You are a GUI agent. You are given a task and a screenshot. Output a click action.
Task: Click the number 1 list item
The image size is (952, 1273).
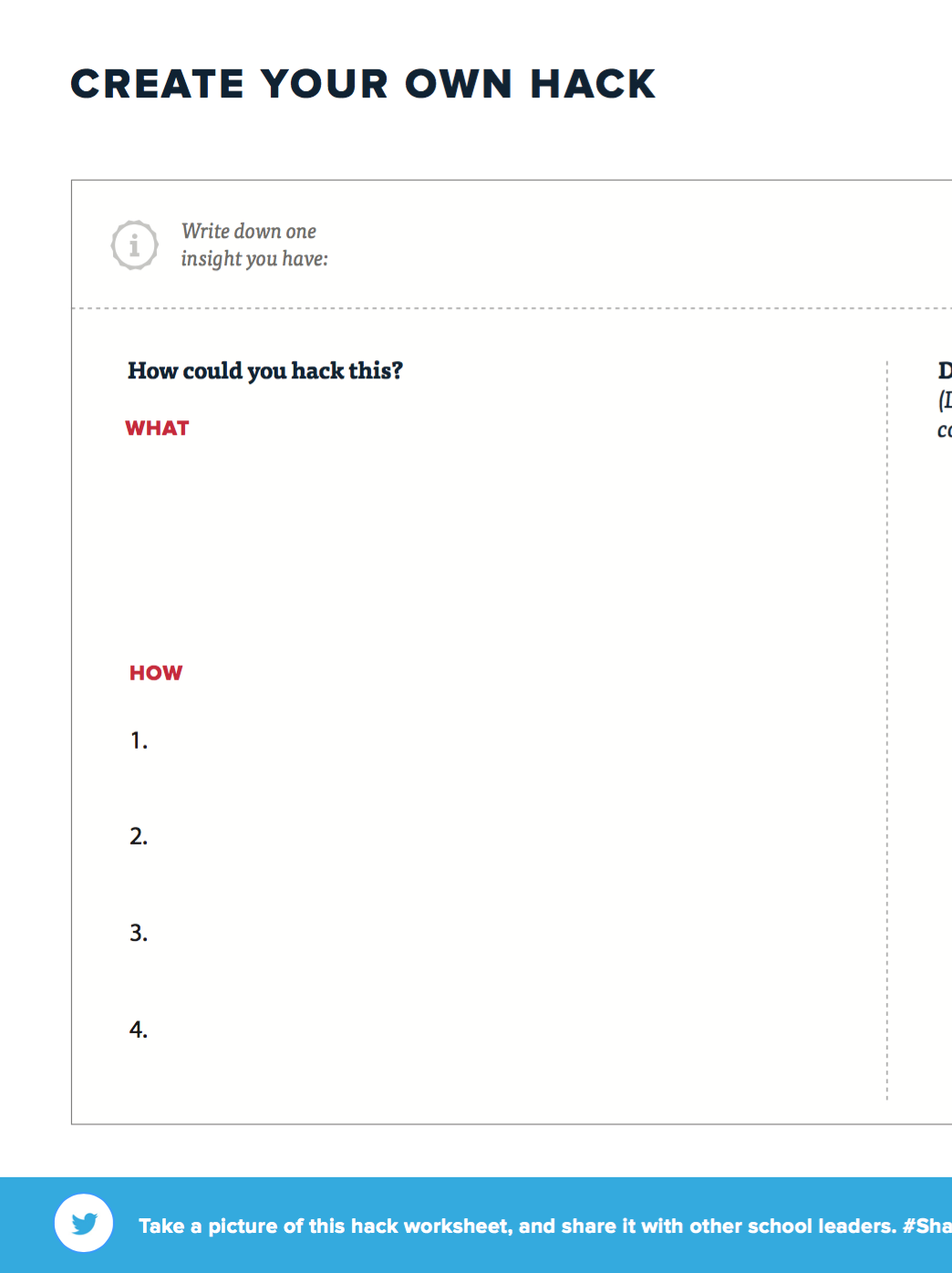point(139,740)
